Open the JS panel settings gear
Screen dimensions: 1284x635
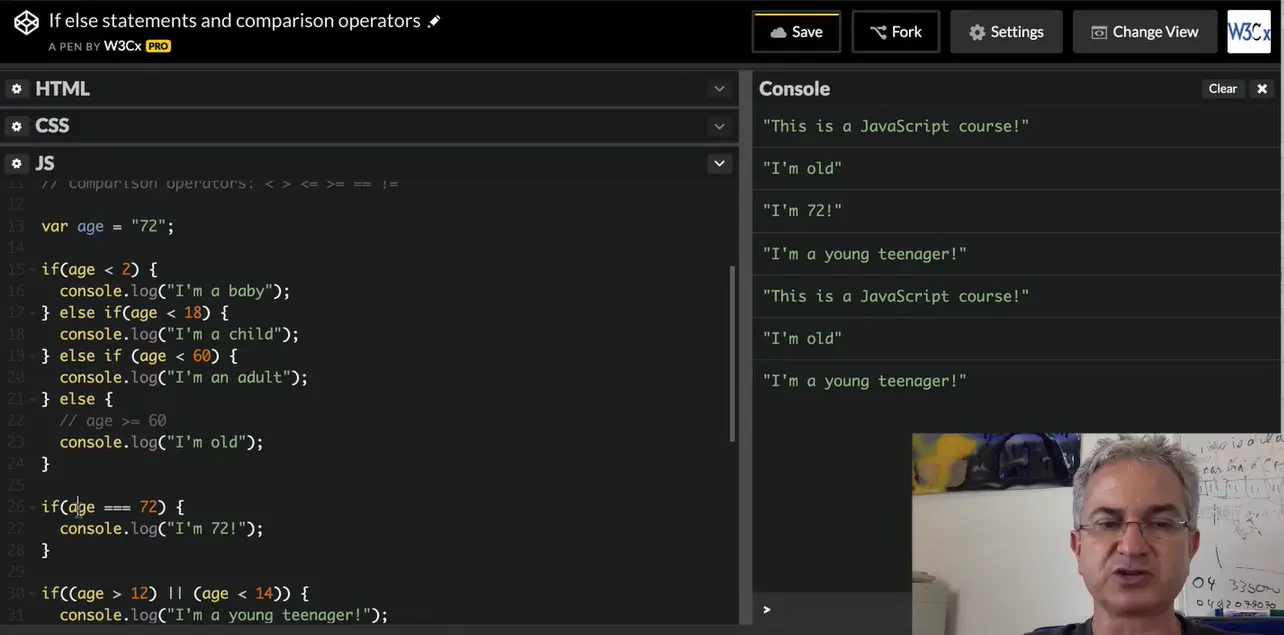click(x=17, y=163)
